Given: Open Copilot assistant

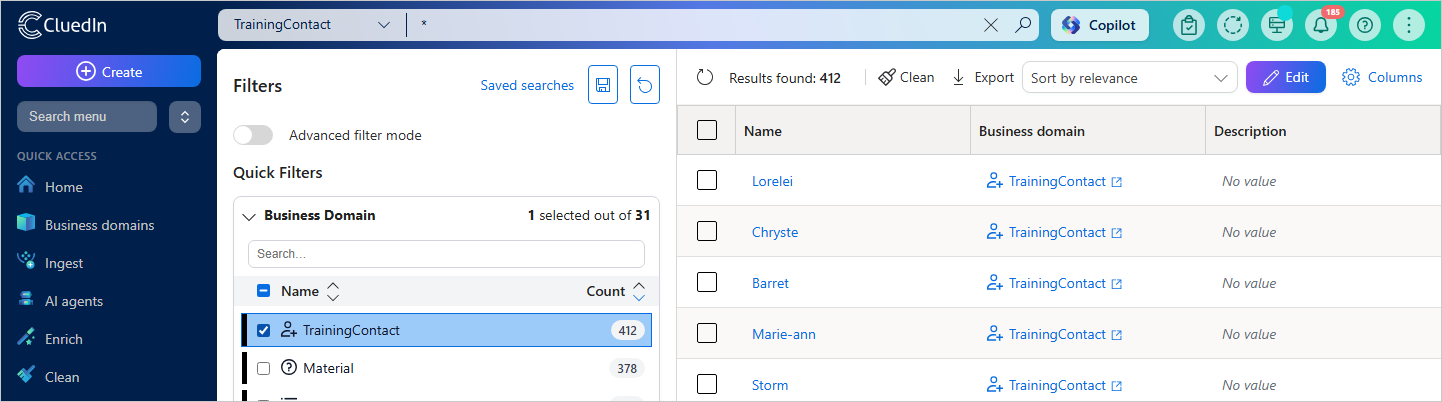Looking at the screenshot, I should point(1100,25).
